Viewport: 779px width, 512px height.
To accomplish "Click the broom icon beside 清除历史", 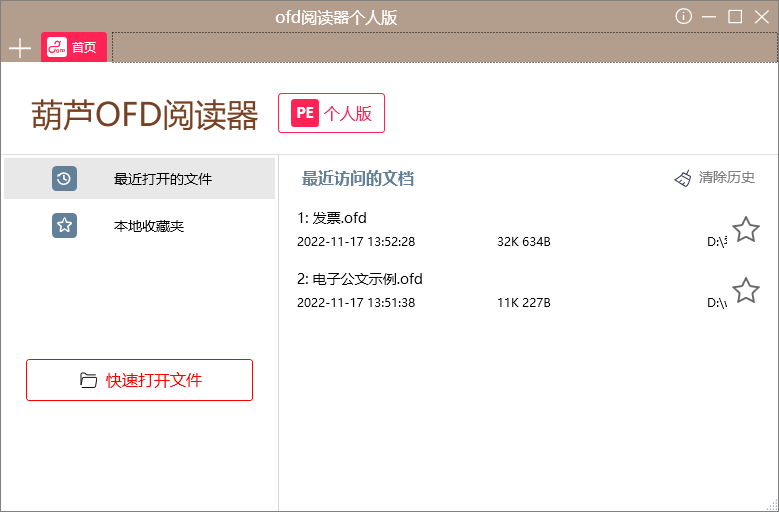I will 683,179.
